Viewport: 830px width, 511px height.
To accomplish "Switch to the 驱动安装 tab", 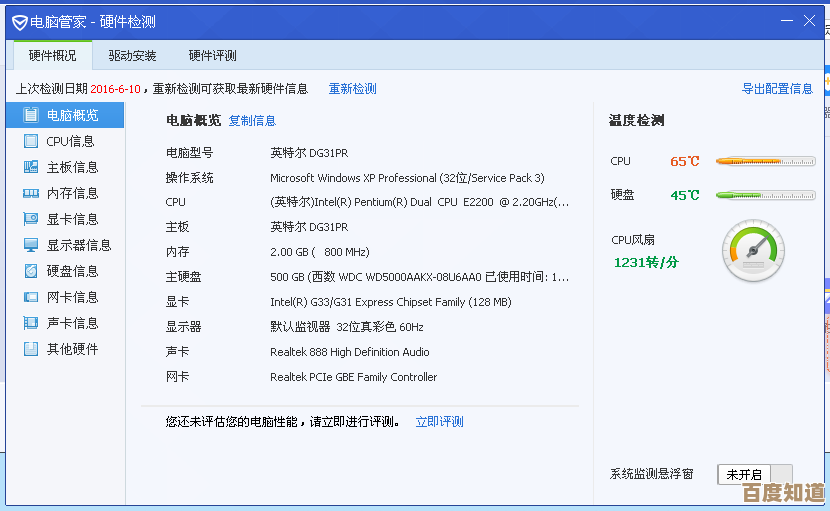I will click(x=132, y=56).
